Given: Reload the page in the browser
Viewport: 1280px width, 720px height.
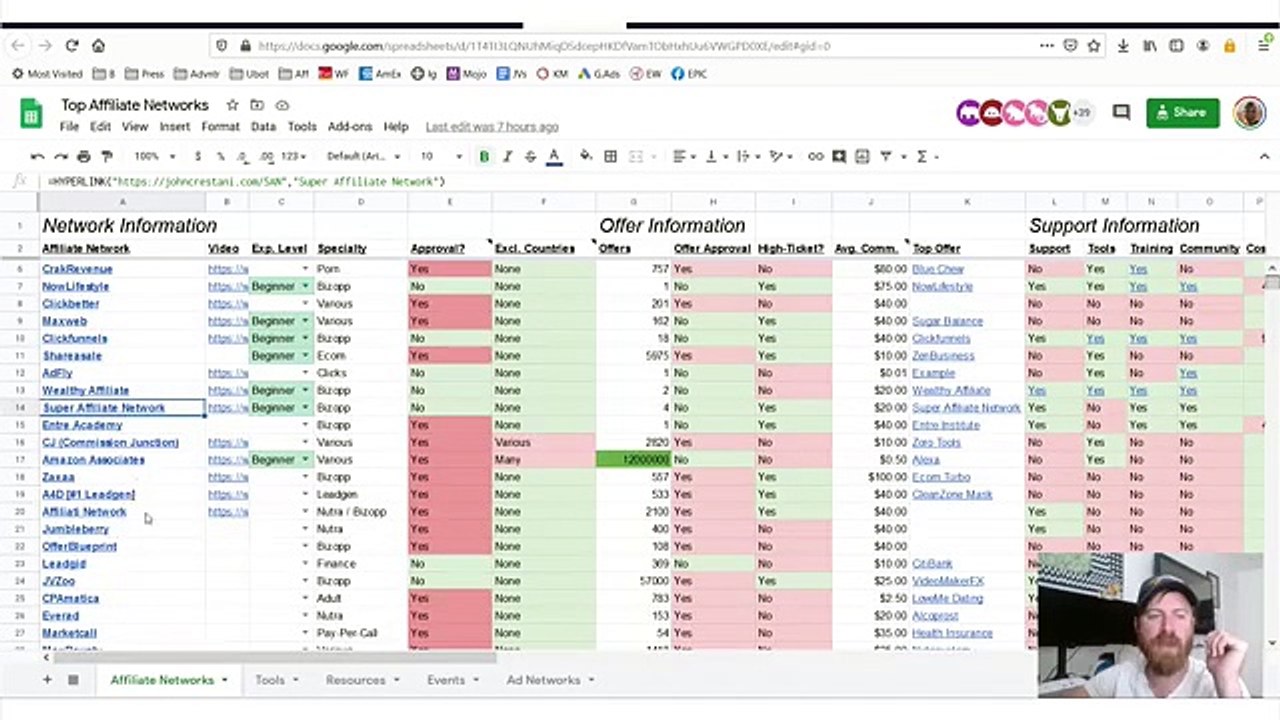Looking at the screenshot, I should point(72,46).
